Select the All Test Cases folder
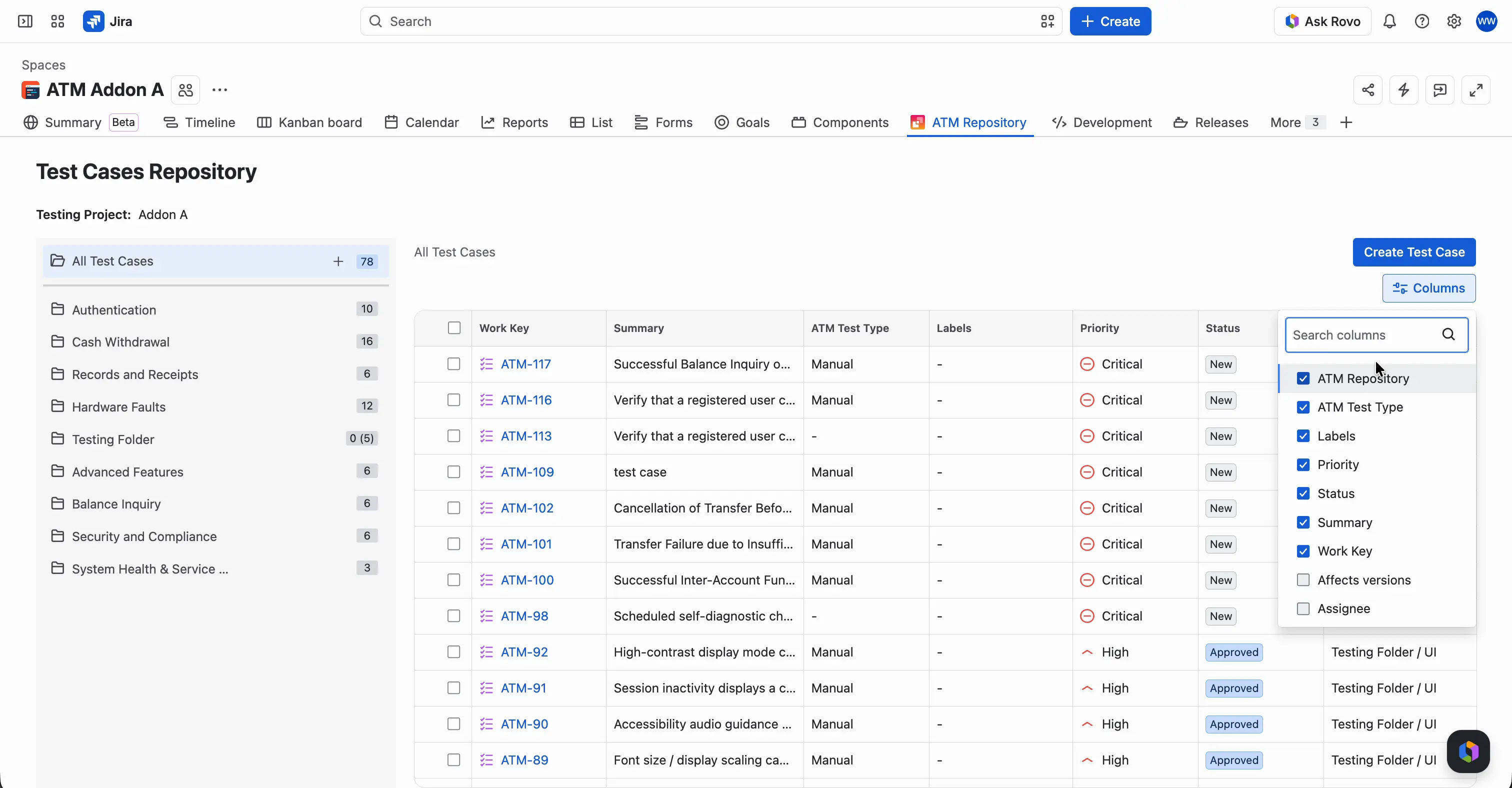Viewport: 1512px width, 788px height. click(215, 261)
